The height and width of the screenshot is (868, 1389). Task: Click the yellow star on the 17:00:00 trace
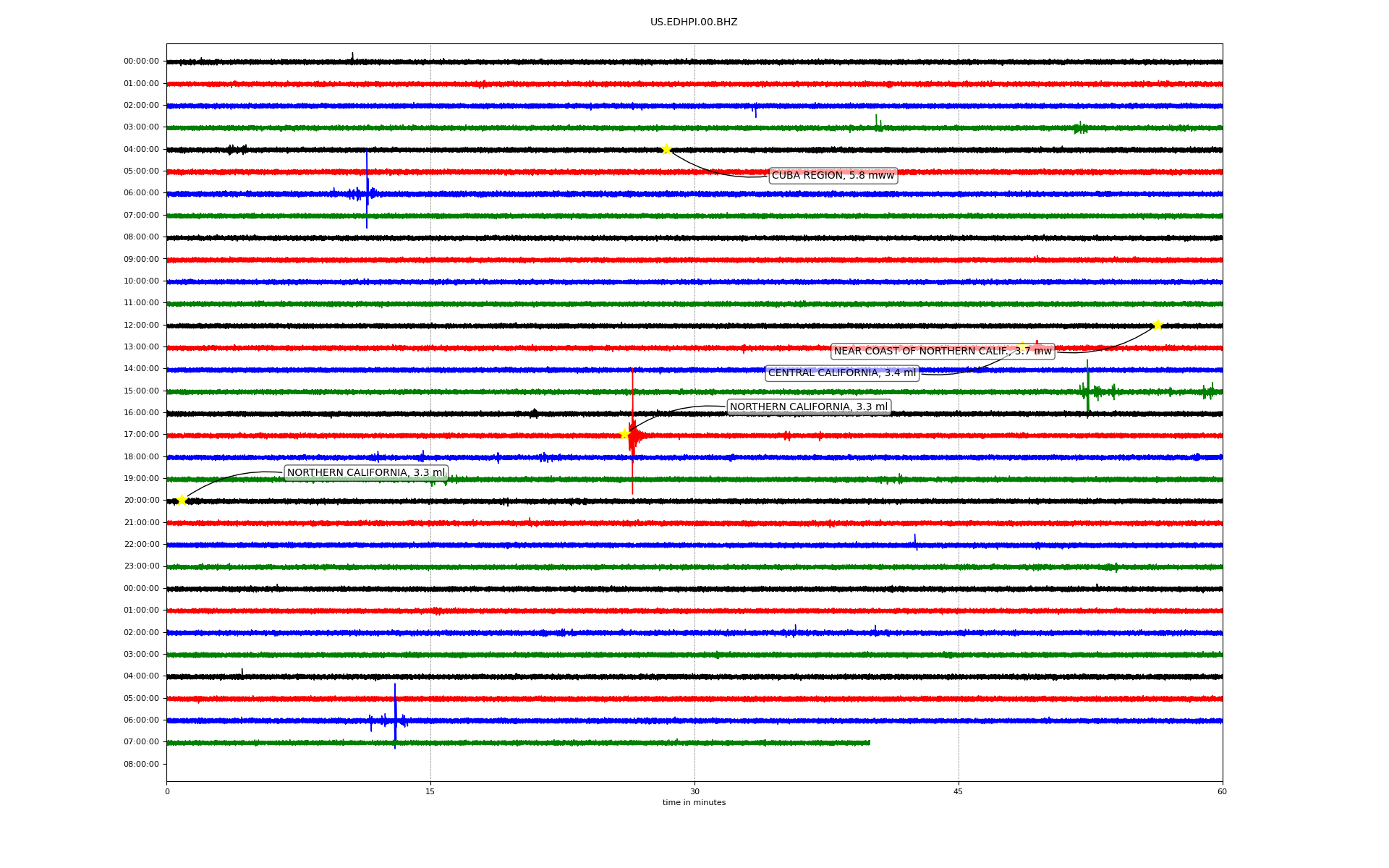tap(624, 435)
